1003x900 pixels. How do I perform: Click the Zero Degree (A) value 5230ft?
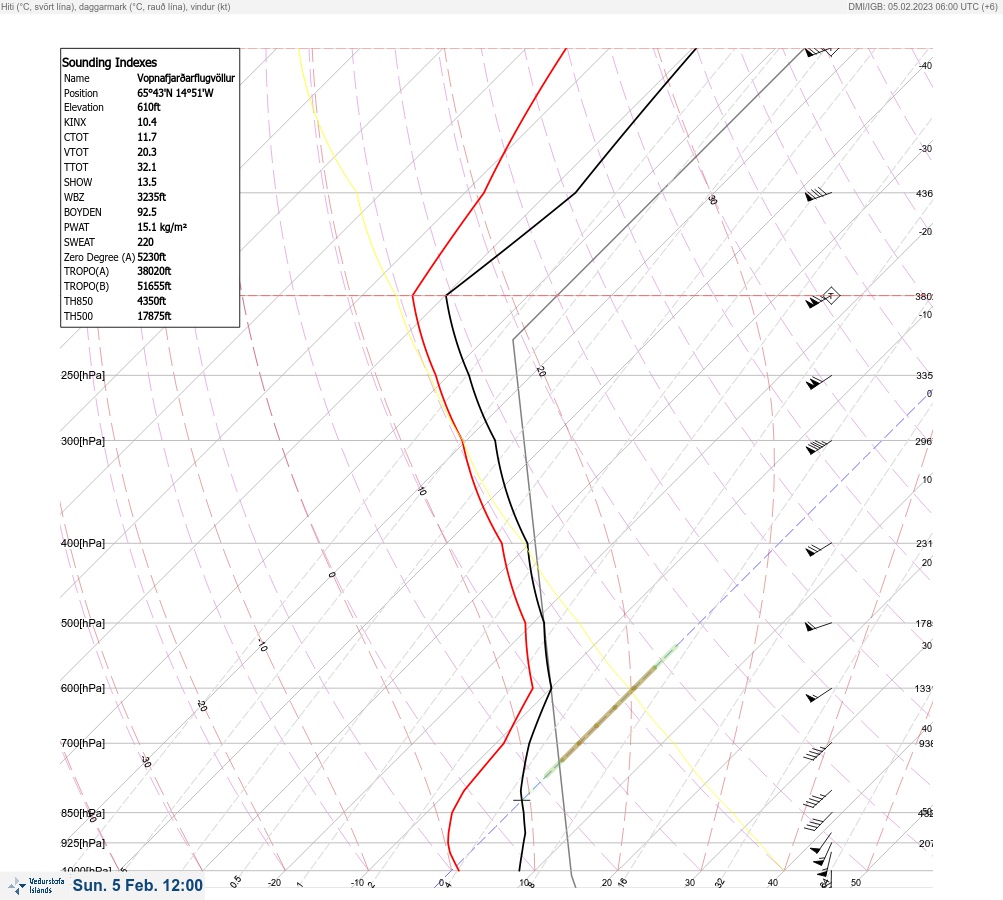pyautogui.click(x=152, y=257)
